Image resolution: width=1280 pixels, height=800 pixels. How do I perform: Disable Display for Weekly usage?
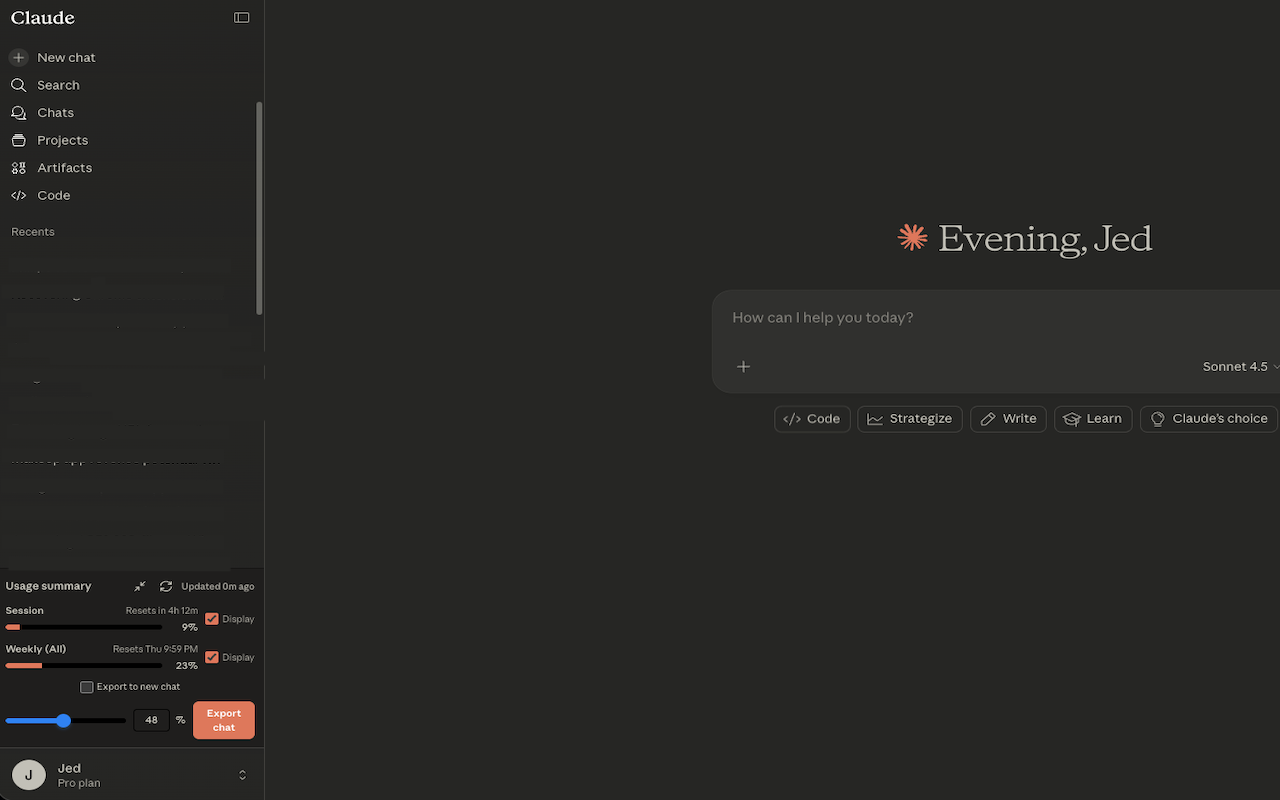coord(212,657)
